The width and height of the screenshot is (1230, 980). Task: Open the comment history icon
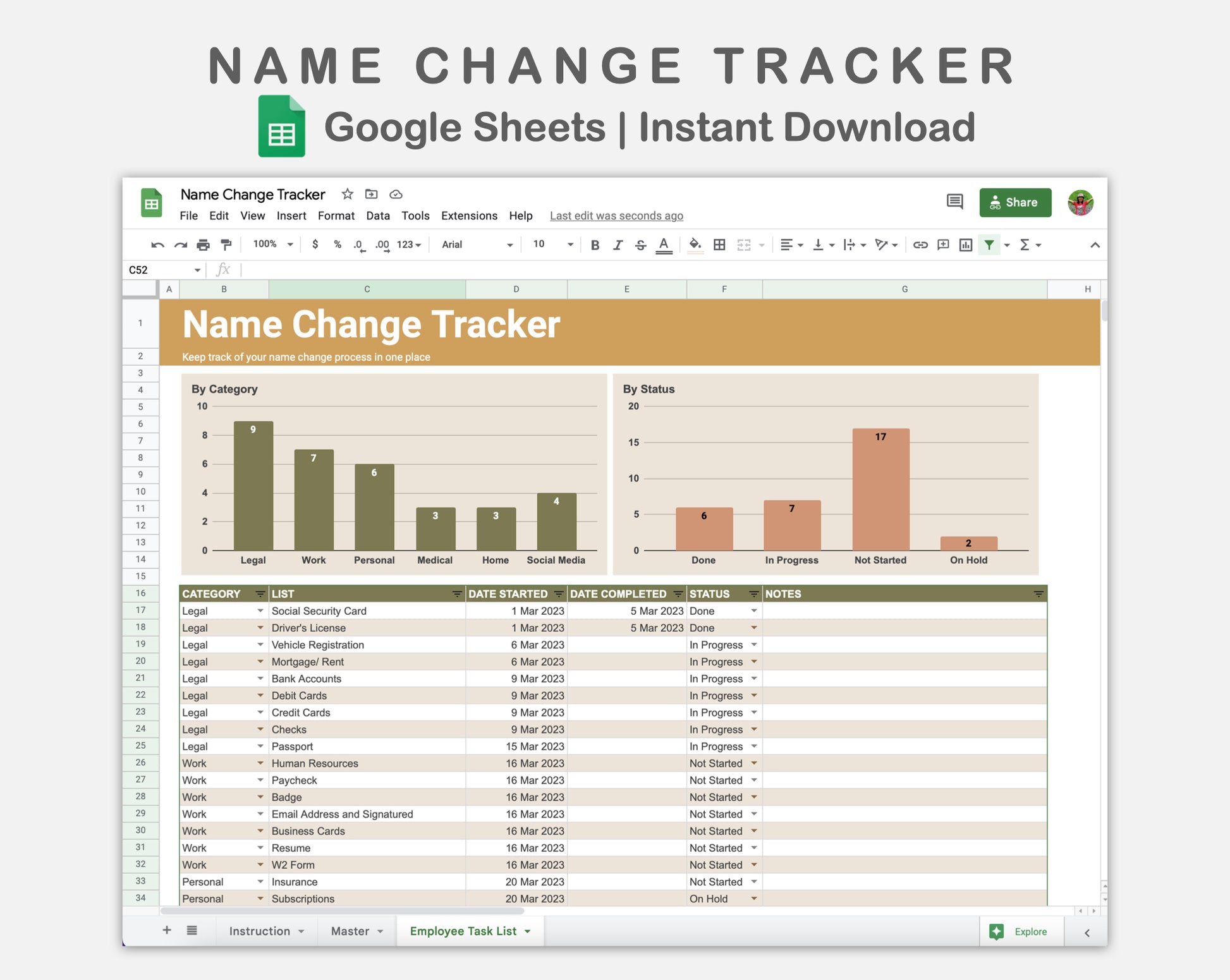click(954, 202)
